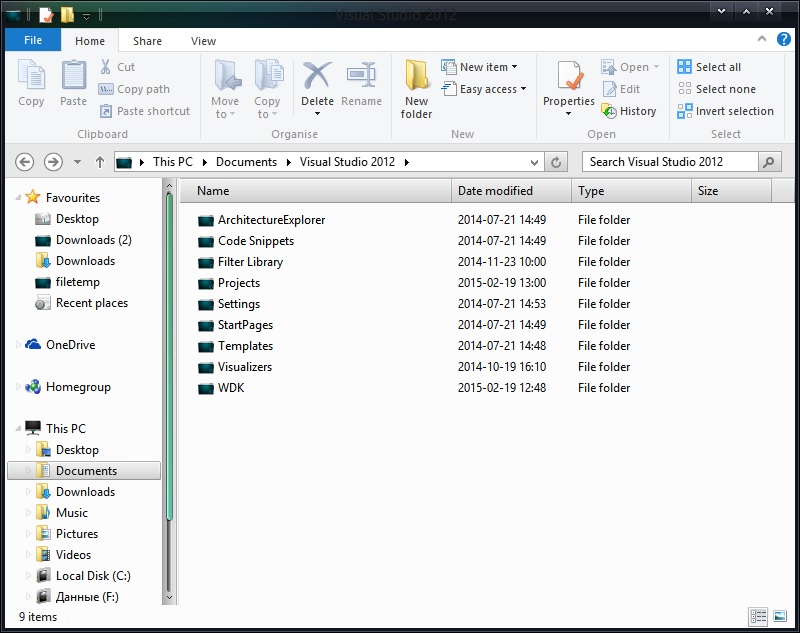
Task: Click the search magnifier icon
Action: (x=769, y=162)
